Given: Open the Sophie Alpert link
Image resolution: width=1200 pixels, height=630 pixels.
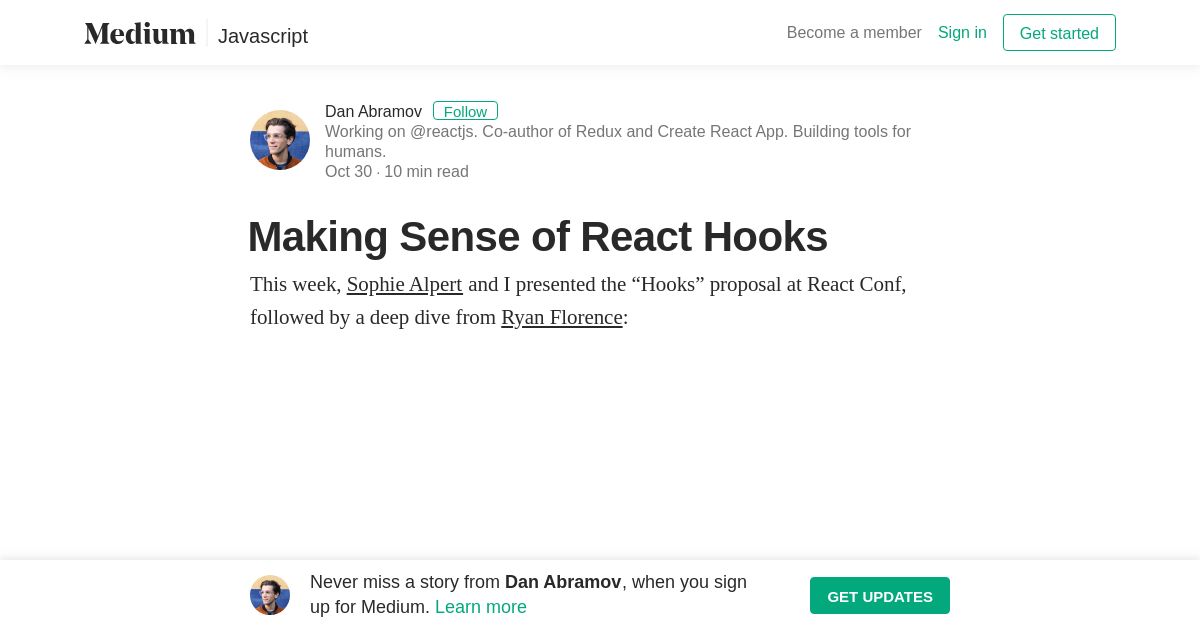Looking at the screenshot, I should [x=404, y=285].
